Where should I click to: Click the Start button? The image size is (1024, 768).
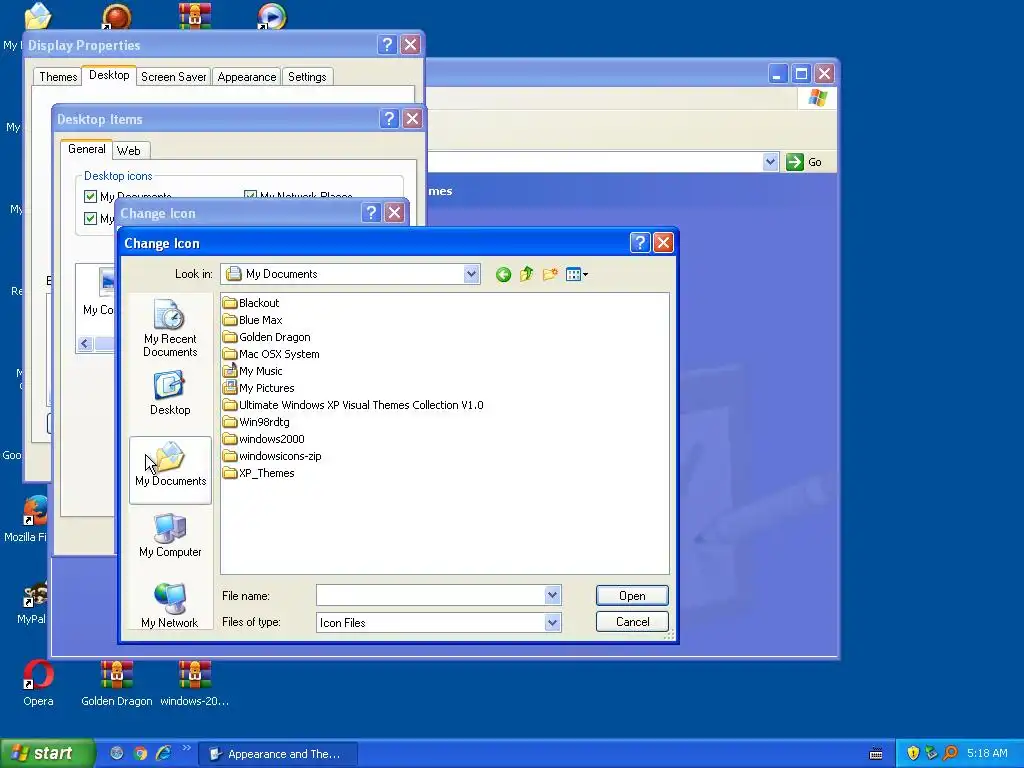click(x=48, y=753)
